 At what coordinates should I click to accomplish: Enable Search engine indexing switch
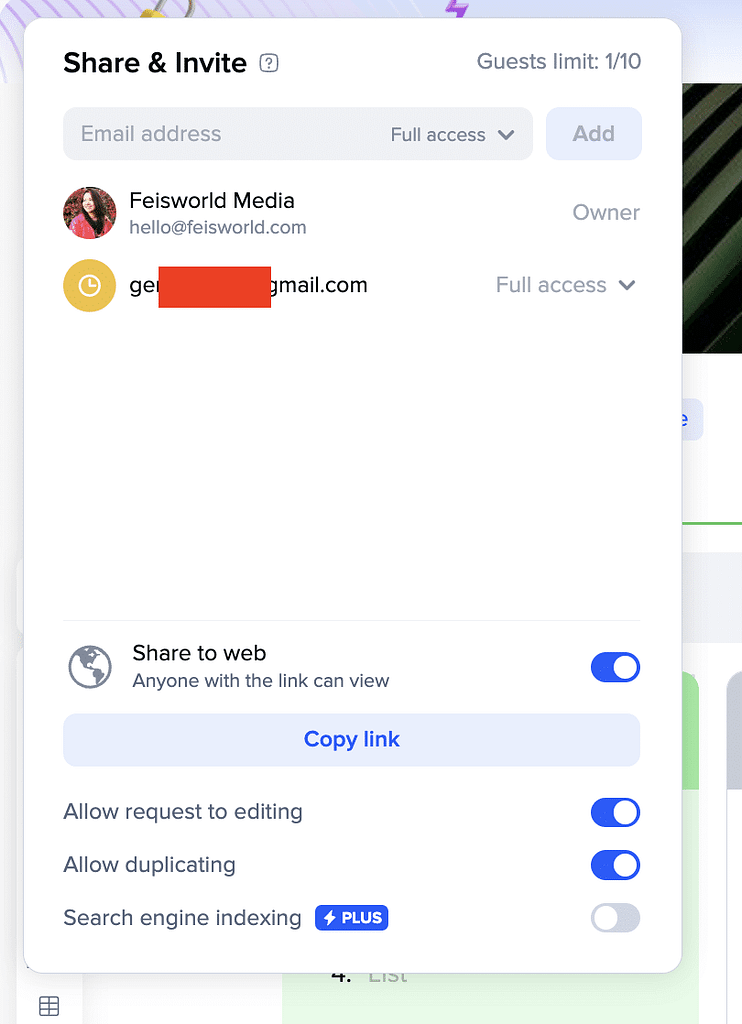point(615,918)
